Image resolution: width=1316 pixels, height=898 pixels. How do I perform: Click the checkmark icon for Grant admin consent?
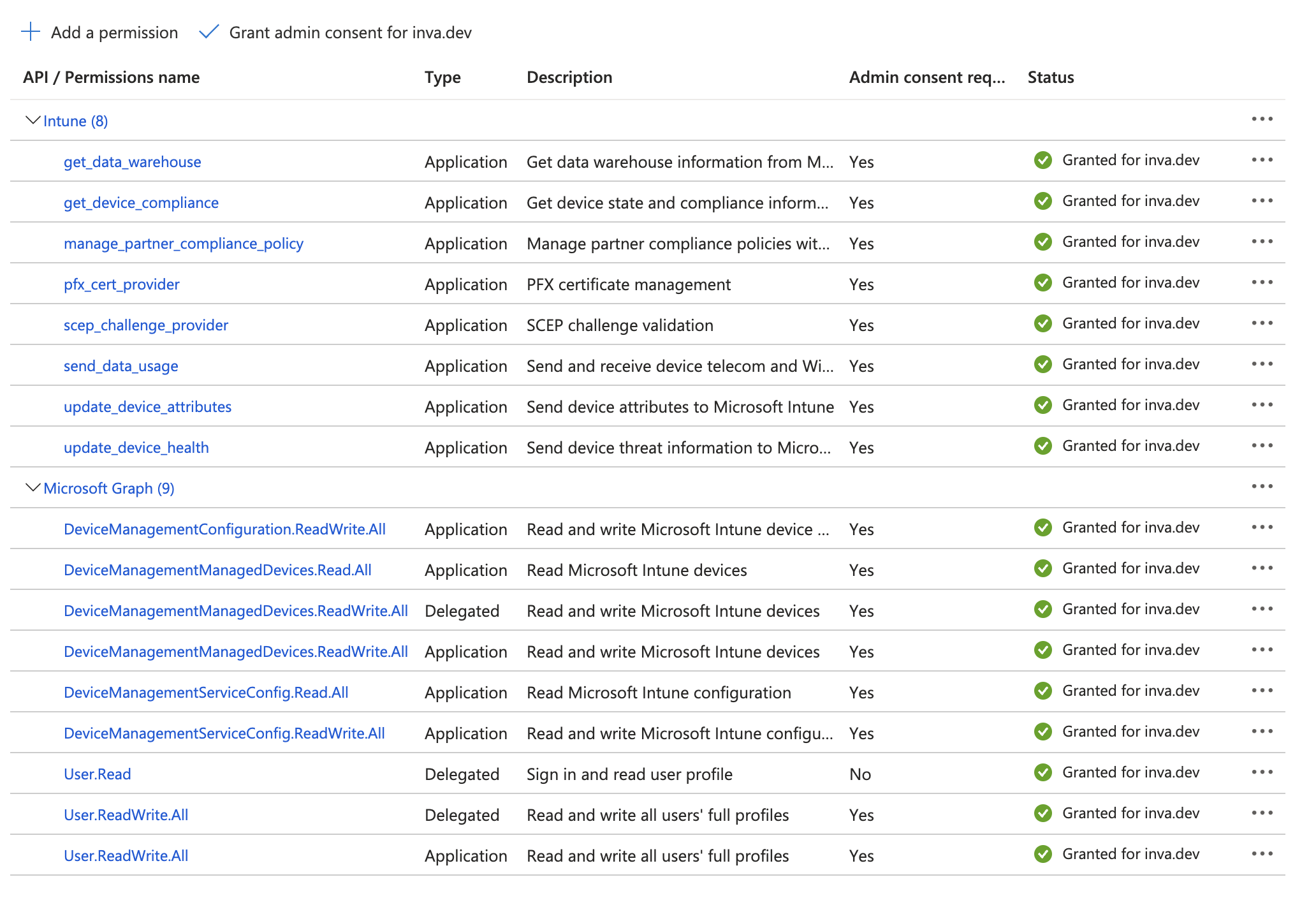click(x=209, y=32)
